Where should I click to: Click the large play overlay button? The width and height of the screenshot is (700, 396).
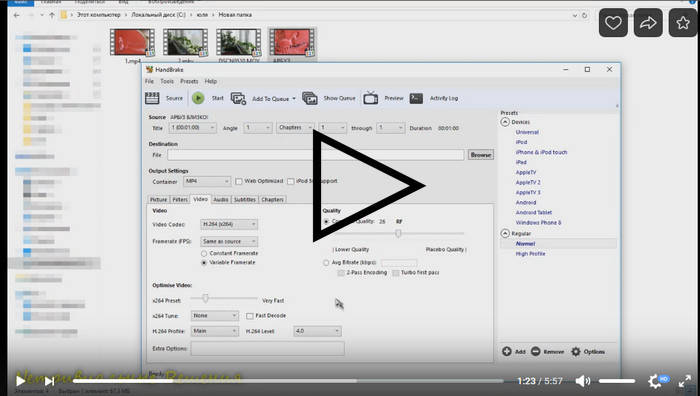pyautogui.click(x=368, y=185)
